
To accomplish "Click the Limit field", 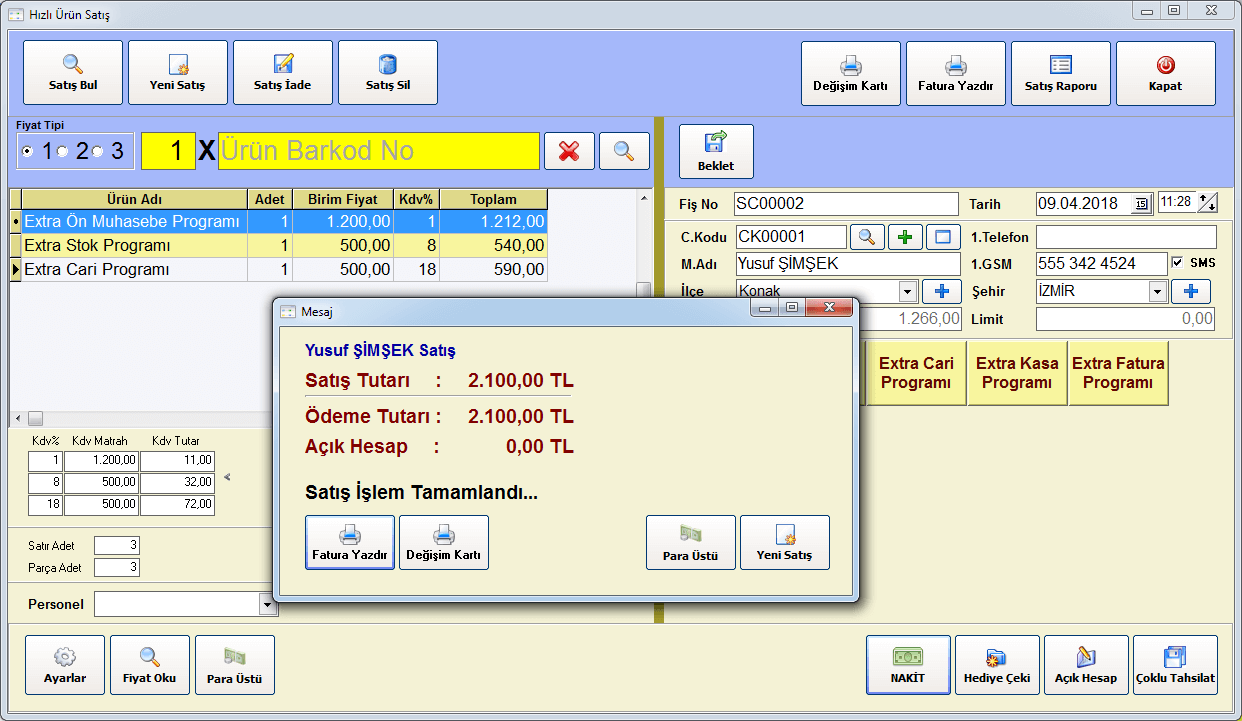I will point(1126,319).
